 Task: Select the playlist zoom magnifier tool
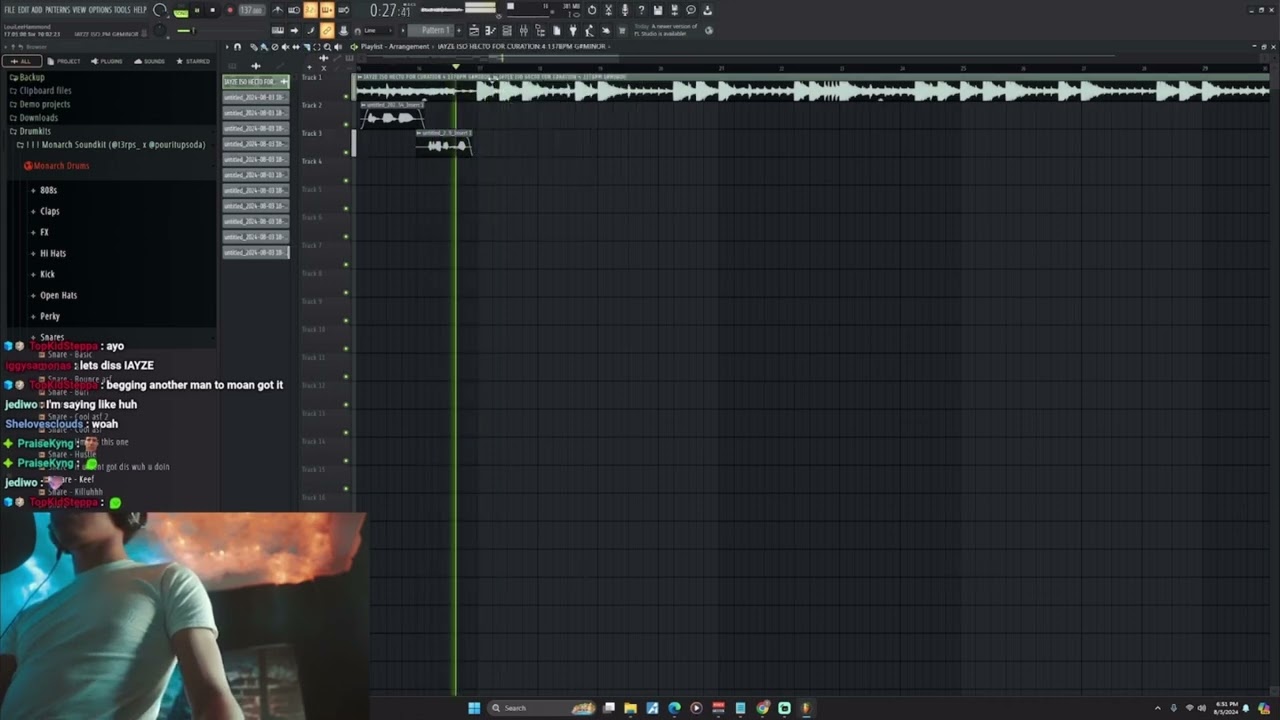(x=327, y=47)
